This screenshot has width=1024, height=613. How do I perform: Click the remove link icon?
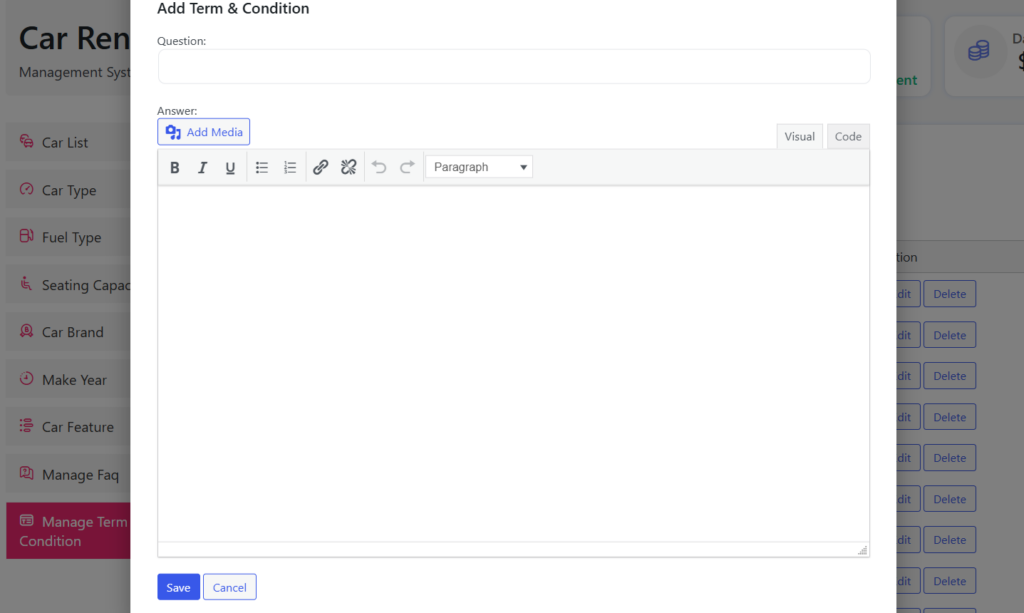(x=349, y=168)
